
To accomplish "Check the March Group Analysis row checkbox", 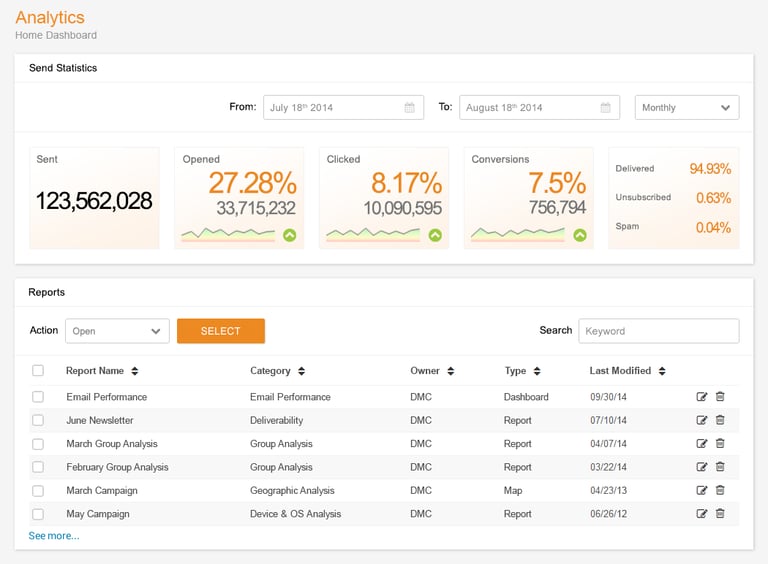I will pos(38,444).
